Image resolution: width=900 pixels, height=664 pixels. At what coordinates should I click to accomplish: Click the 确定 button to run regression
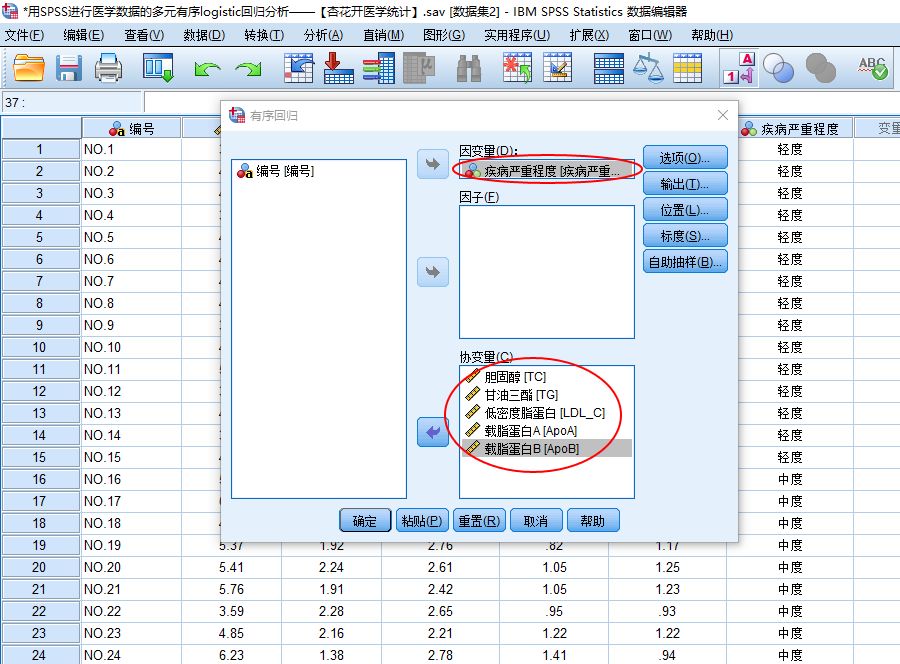[x=364, y=519]
